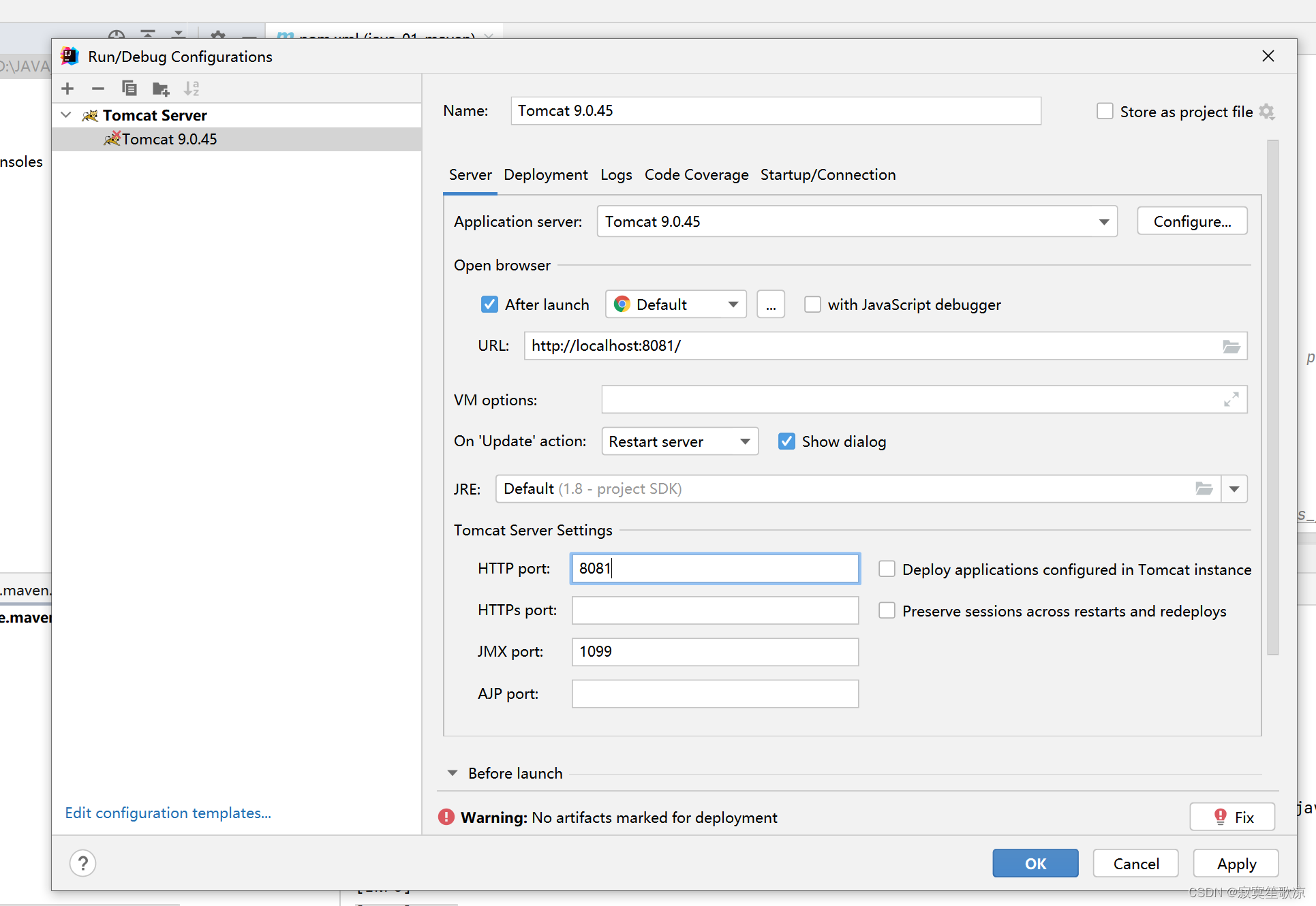Open the help question mark button
The width and height of the screenshot is (1316, 906).
[x=82, y=864]
